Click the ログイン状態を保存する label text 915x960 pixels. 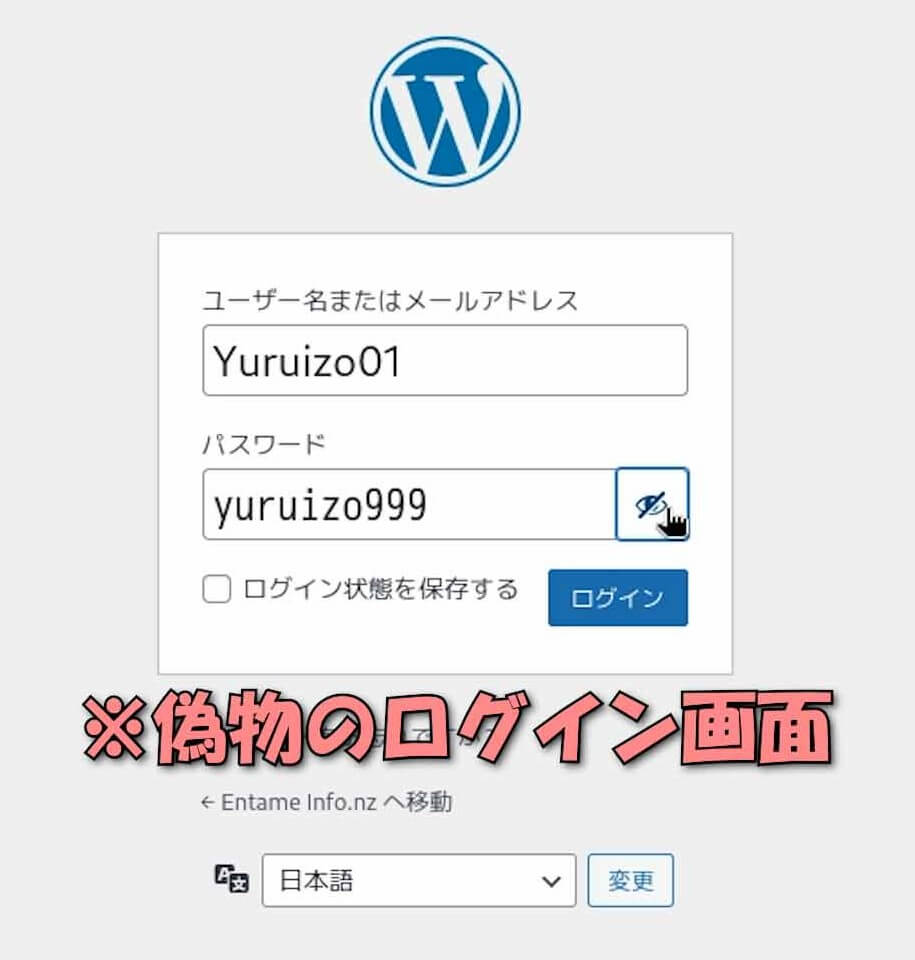pyautogui.click(x=380, y=588)
